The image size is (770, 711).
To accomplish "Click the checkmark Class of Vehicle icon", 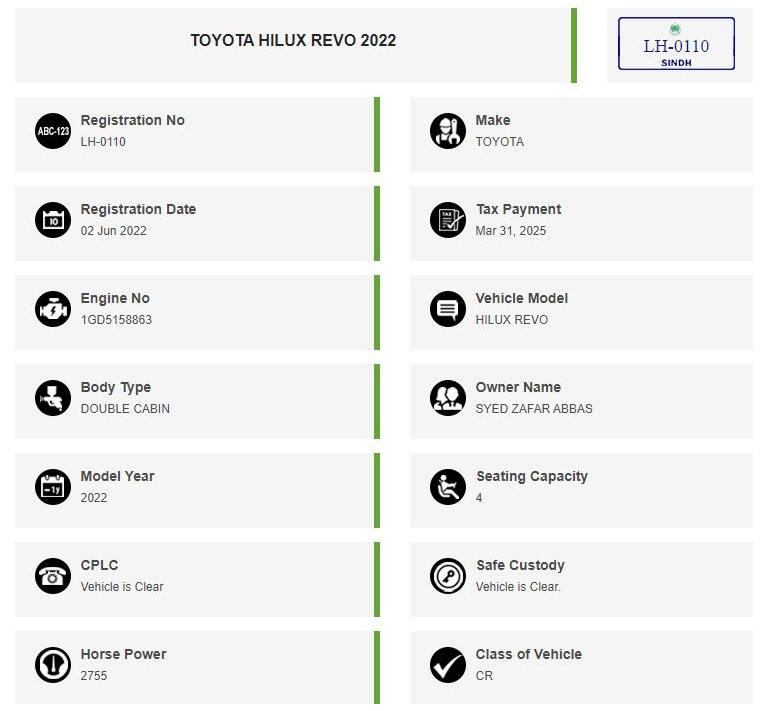I will coord(448,665).
